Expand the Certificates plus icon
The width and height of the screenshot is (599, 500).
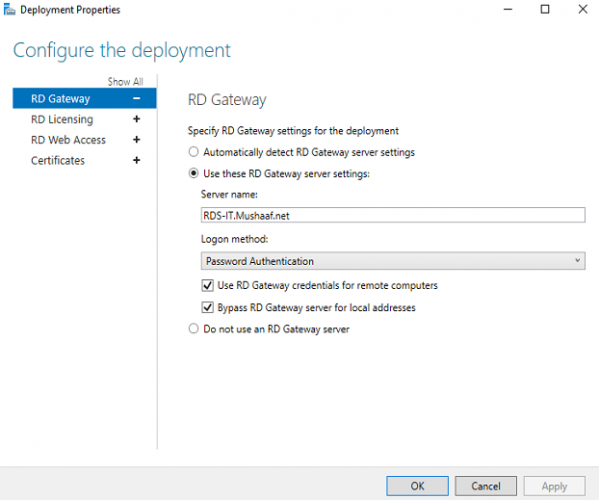click(136, 160)
